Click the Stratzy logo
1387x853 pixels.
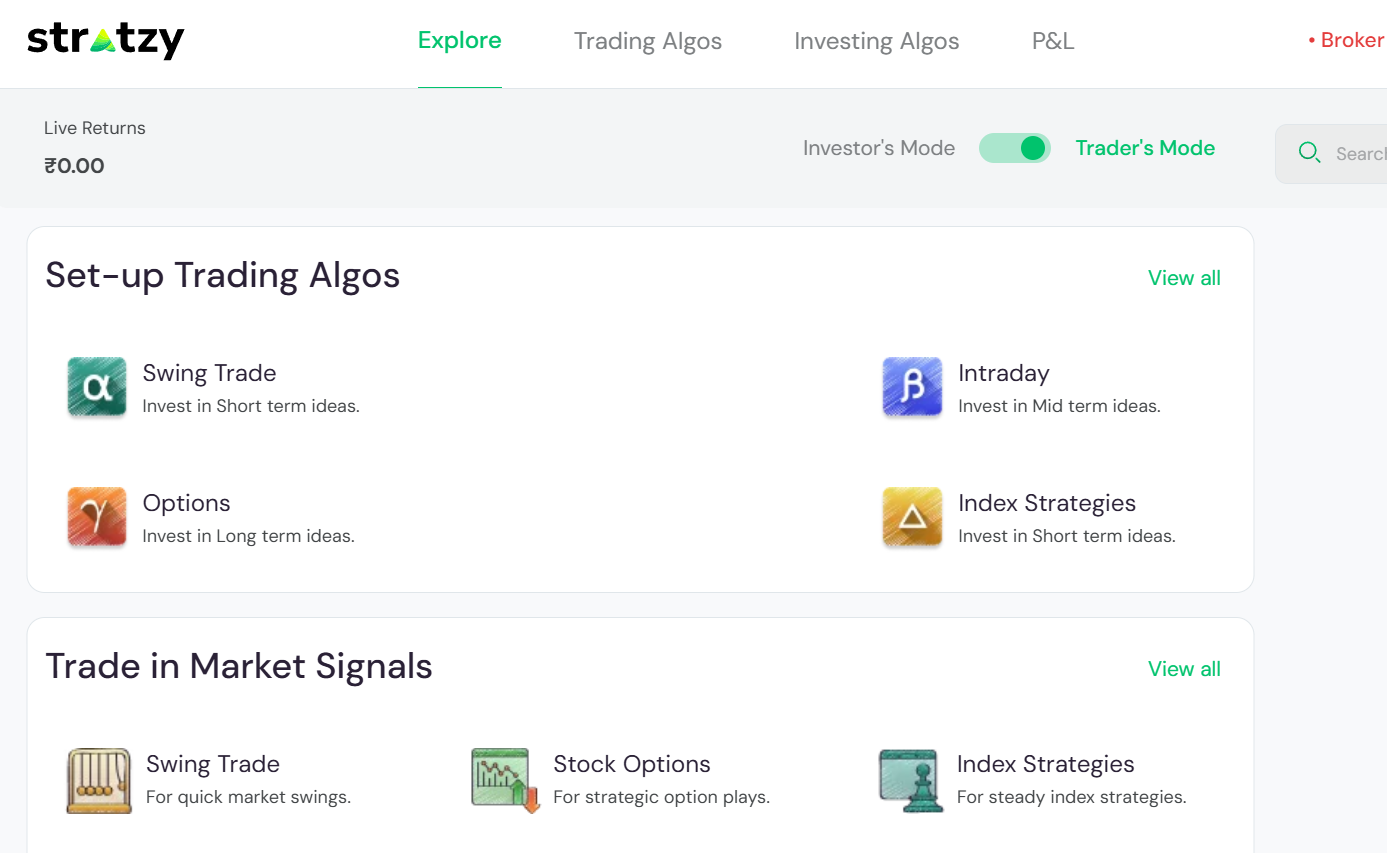coord(106,41)
